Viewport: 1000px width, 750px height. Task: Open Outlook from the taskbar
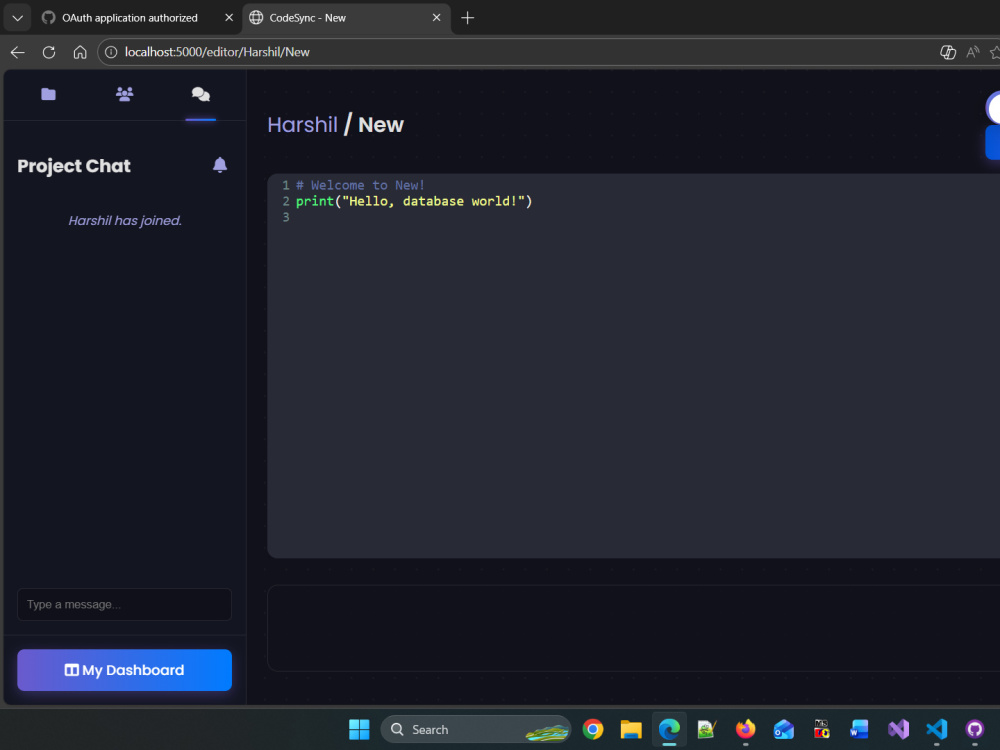click(784, 729)
